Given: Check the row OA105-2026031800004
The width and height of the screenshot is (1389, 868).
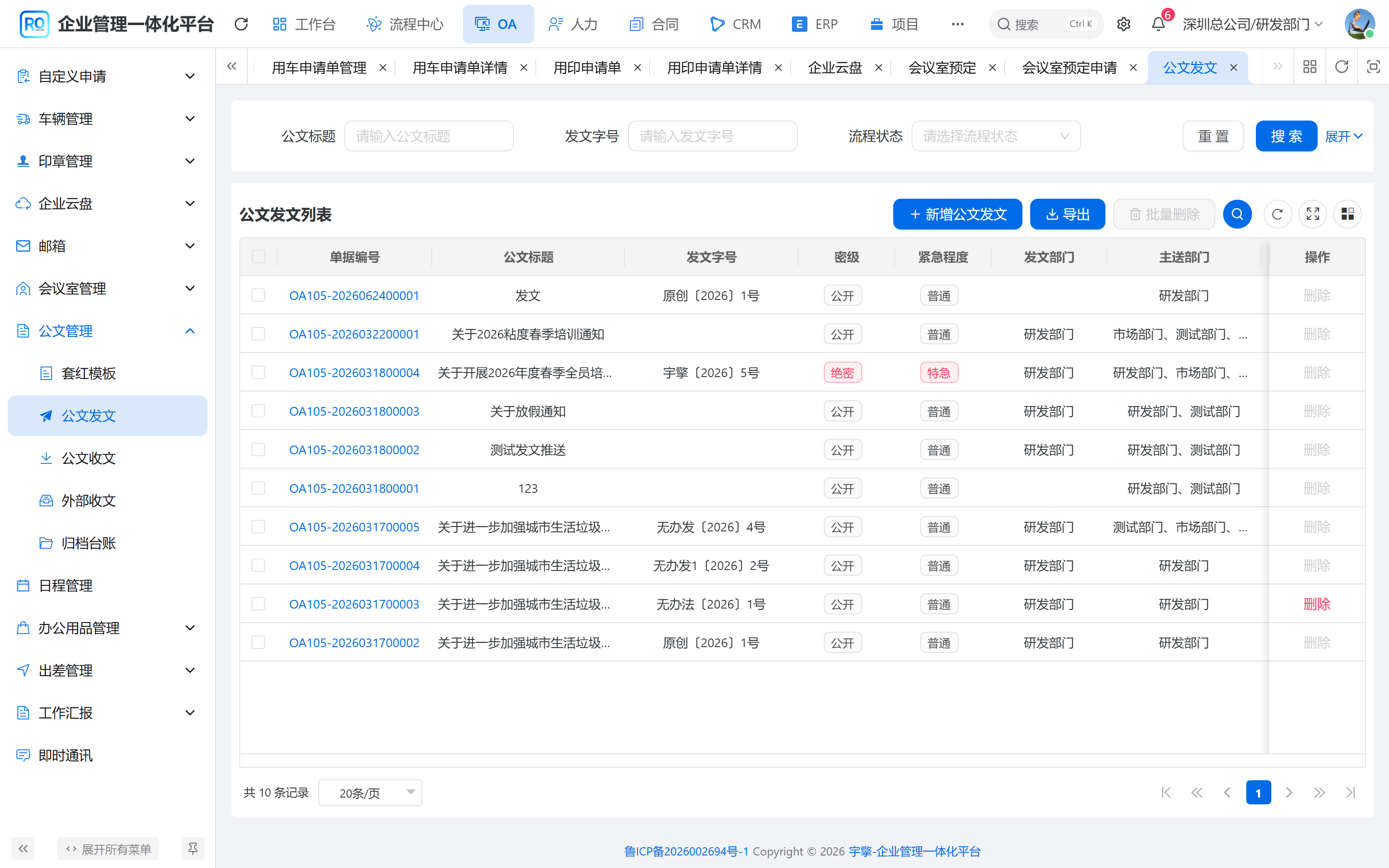Looking at the screenshot, I should [259, 372].
